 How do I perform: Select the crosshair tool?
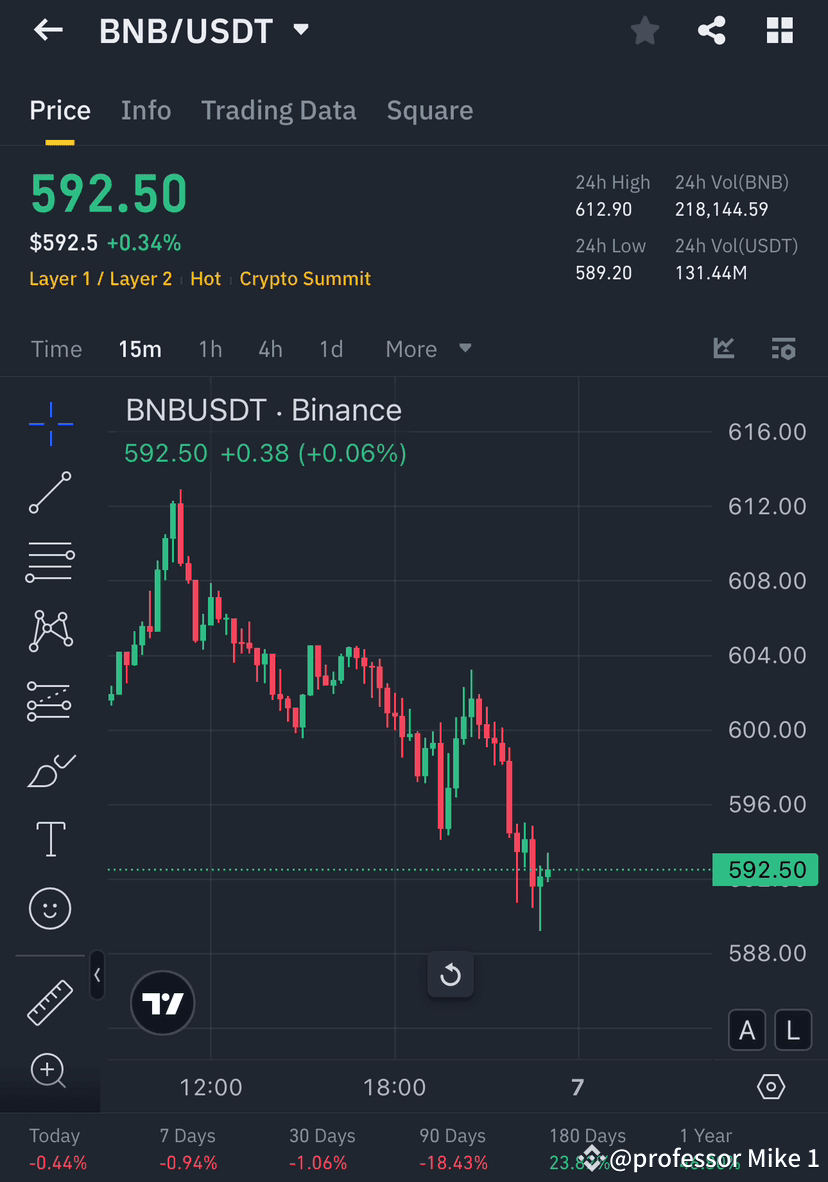[x=50, y=424]
